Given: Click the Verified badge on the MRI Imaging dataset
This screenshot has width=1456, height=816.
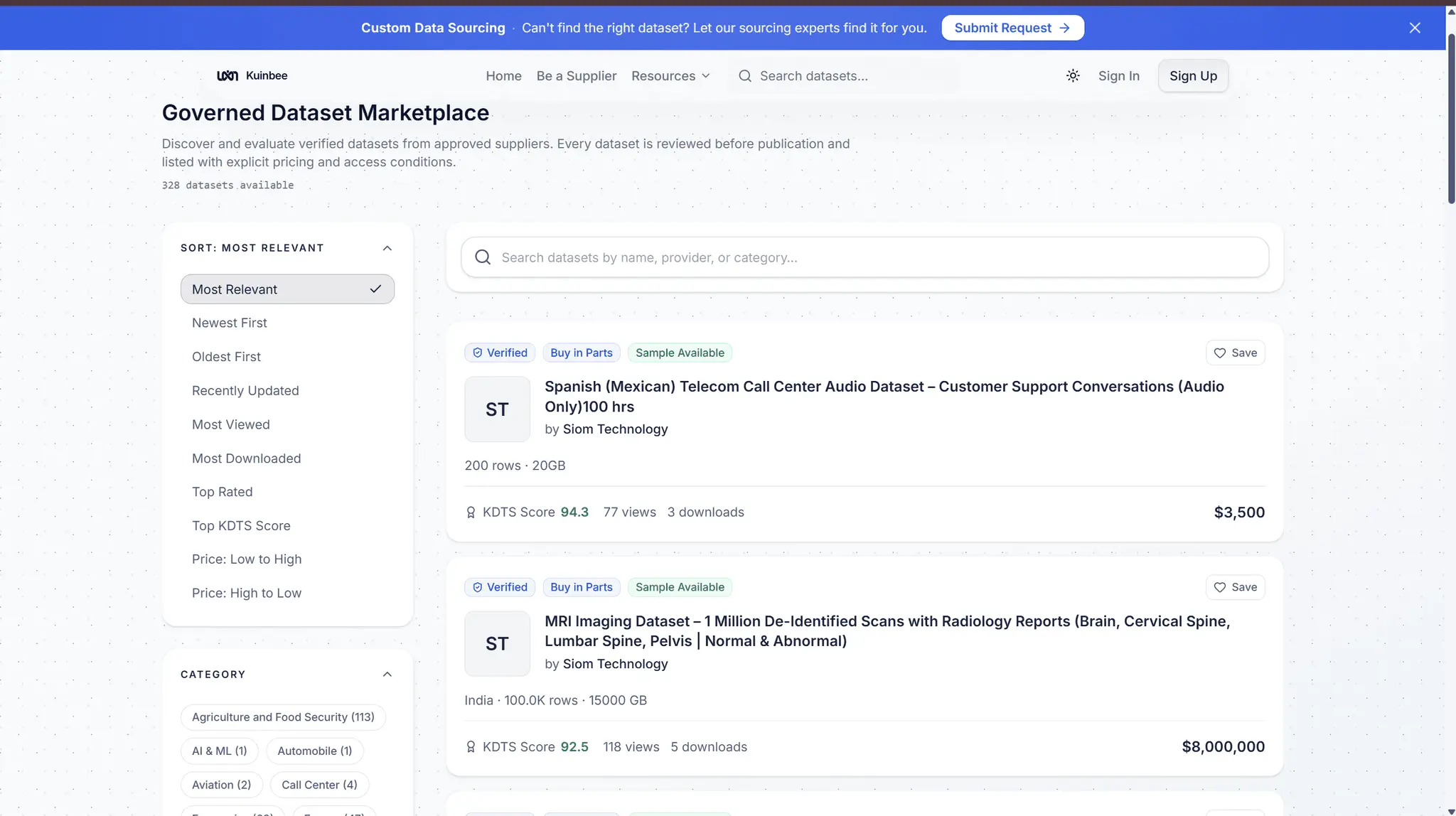Looking at the screenshot, I should click(500, 588).
